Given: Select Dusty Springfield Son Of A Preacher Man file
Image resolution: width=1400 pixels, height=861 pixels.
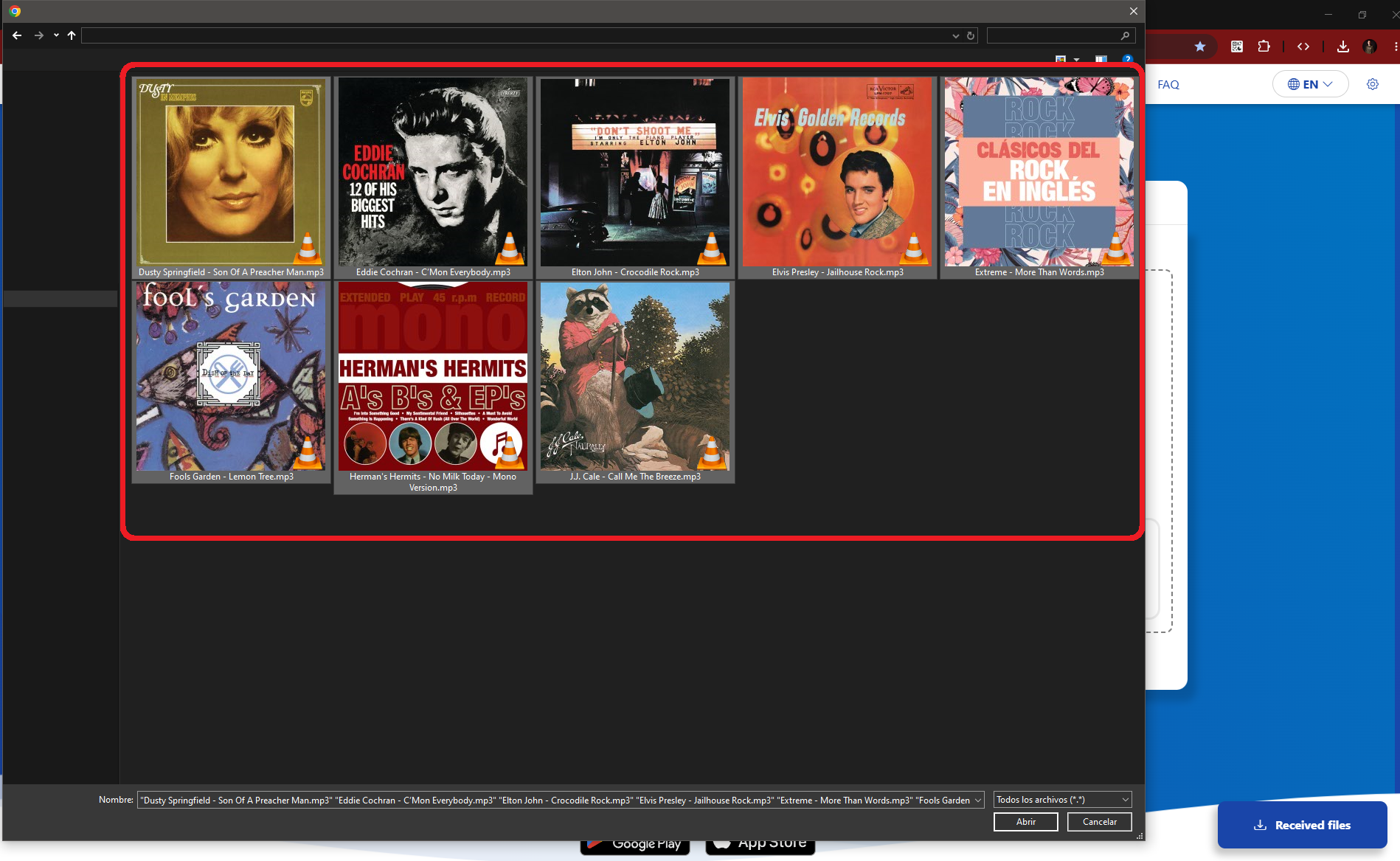Looking at the screenshot, I should pos(231,178).
